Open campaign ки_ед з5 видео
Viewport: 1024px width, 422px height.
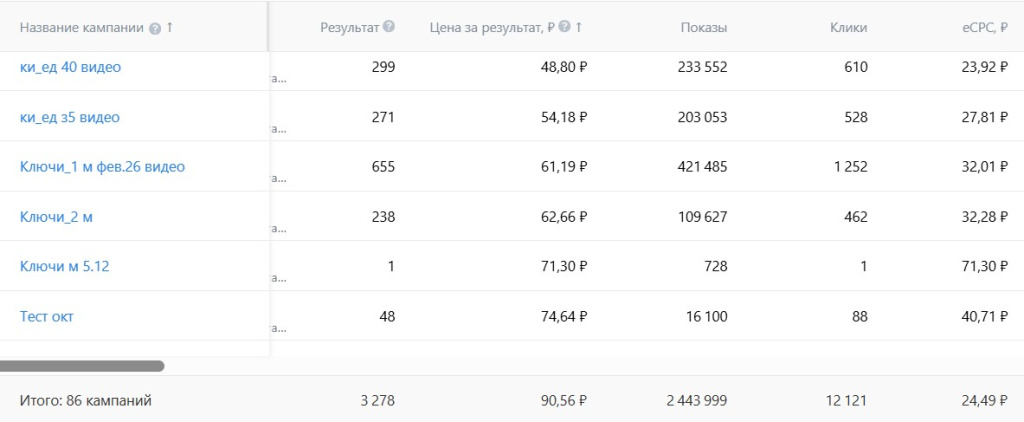70,118
